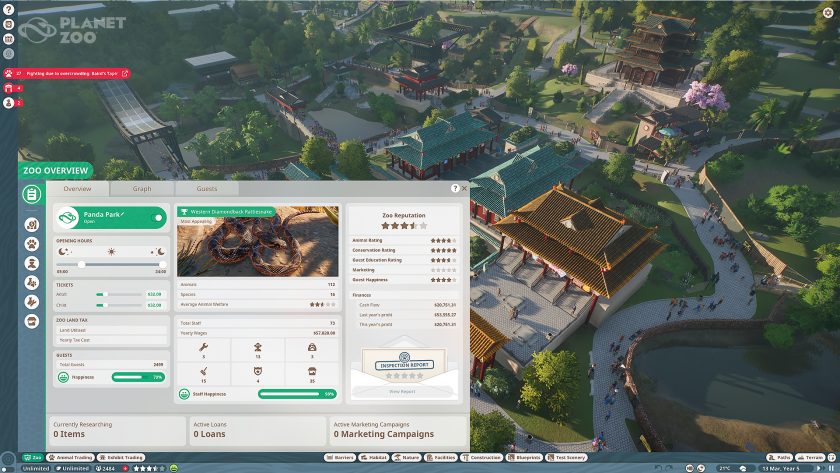The height and width of the screenshot is (473, 840).
Task: Open the help question-mark icon at top left
Action: pos(8,10)
